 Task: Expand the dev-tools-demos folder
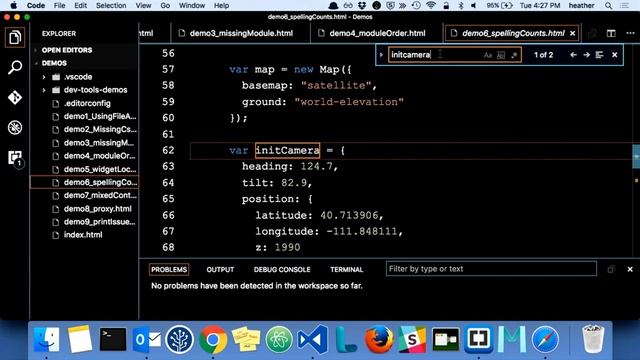pyautogui.click(x=95, y=90)
